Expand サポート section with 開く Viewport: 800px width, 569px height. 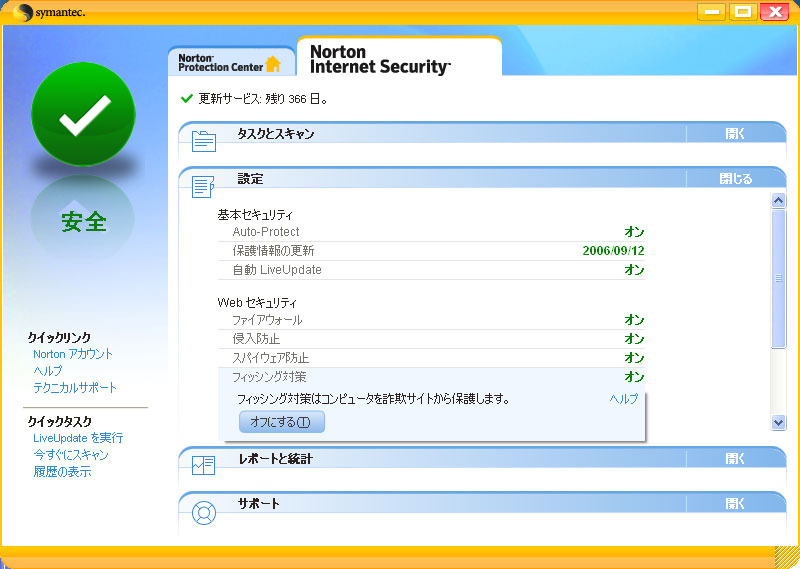735,504
